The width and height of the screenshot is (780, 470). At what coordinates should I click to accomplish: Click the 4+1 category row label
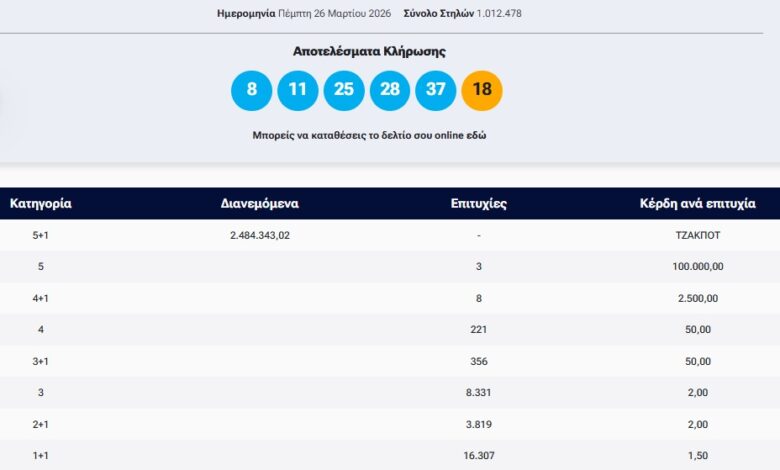(x=41, y=298)
